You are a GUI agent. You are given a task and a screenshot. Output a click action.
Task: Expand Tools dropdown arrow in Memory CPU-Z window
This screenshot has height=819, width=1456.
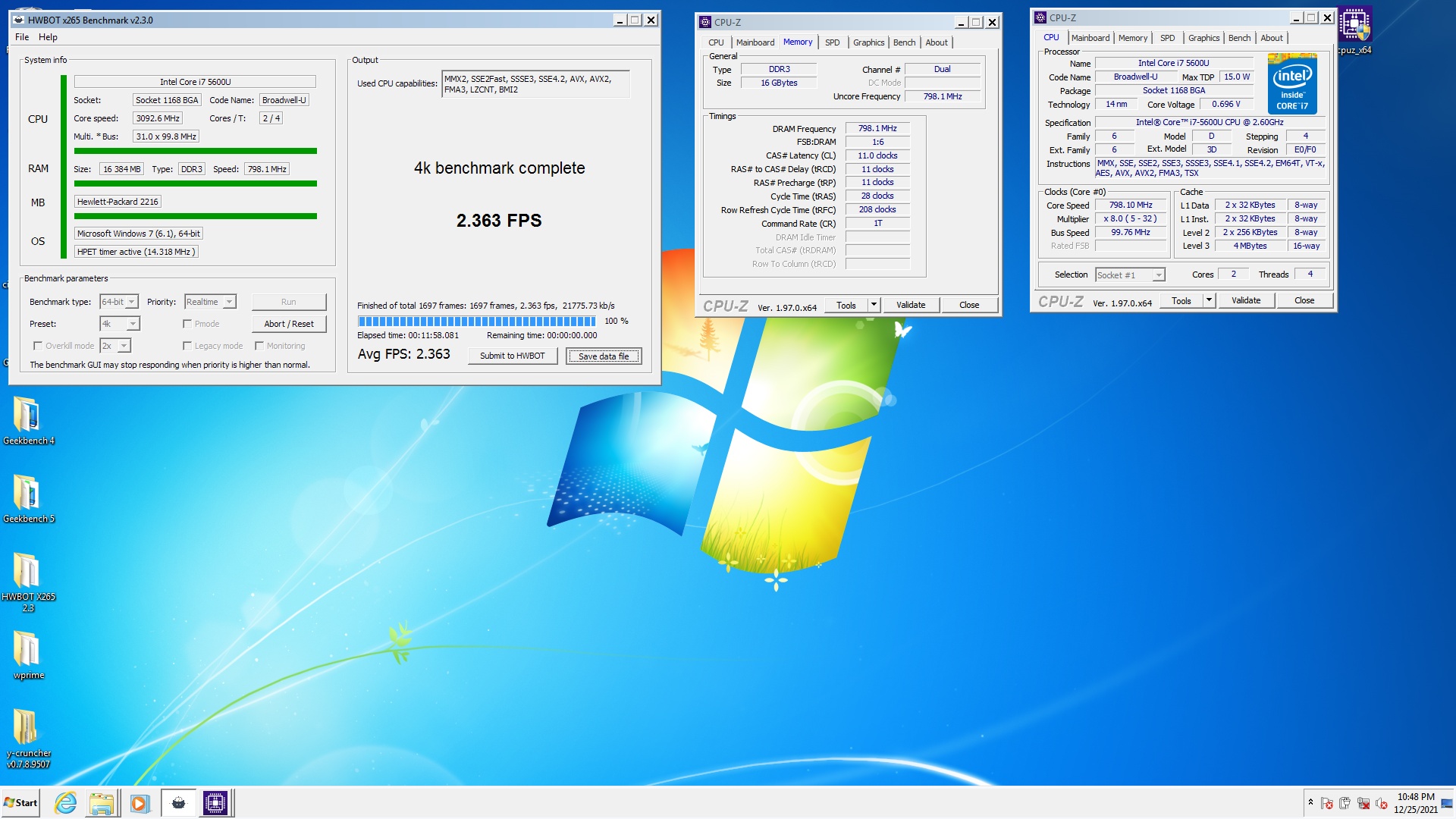pos(874,305)
